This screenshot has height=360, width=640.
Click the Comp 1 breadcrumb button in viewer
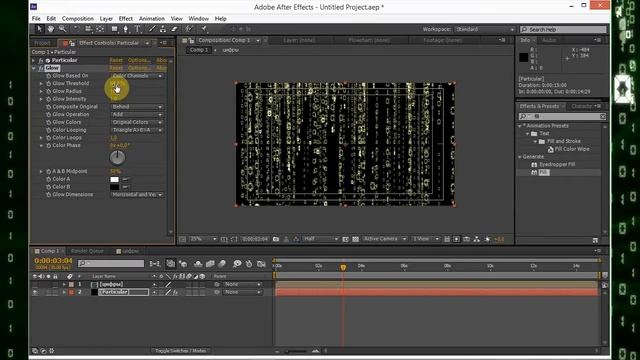pyautogui.click(x=199, y=50)
